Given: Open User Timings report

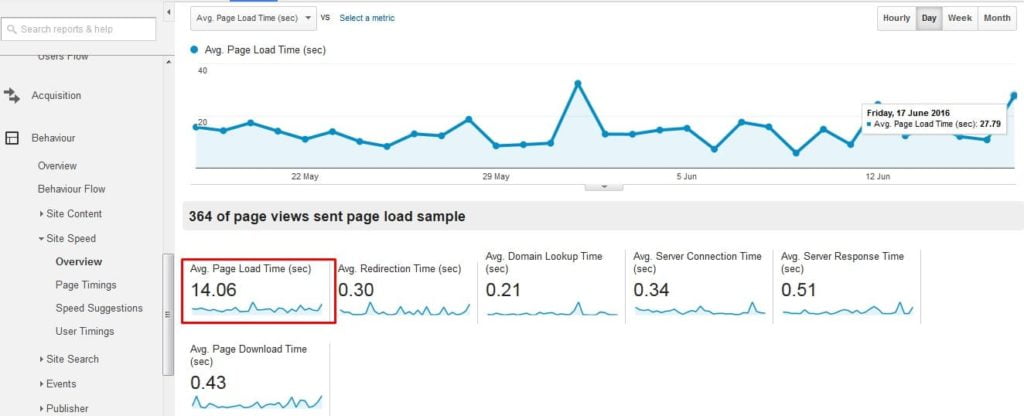Looking at the screenshot, I should (84, 331).
